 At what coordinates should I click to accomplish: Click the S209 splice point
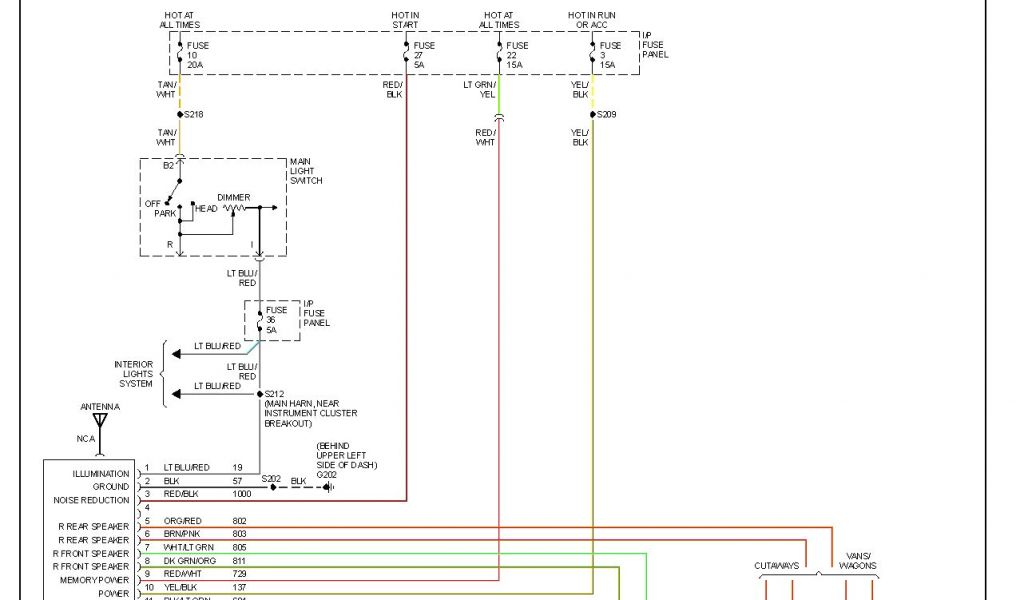(592, 115)
